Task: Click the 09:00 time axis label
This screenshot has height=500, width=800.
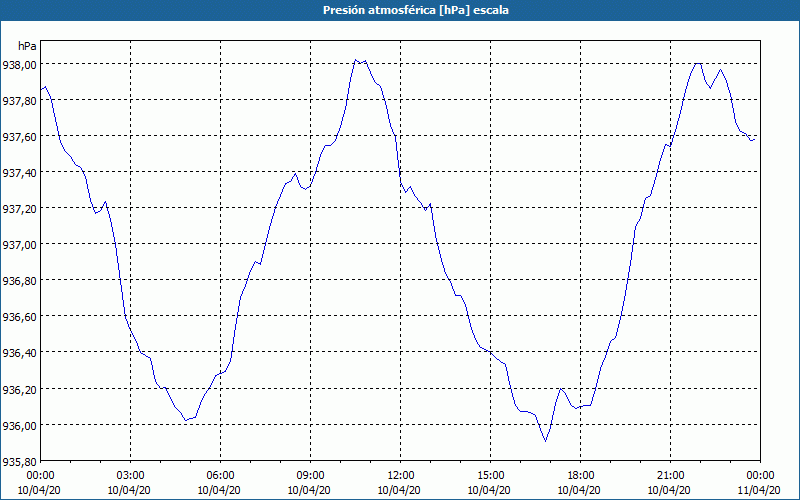Action: tap(310, 476)
